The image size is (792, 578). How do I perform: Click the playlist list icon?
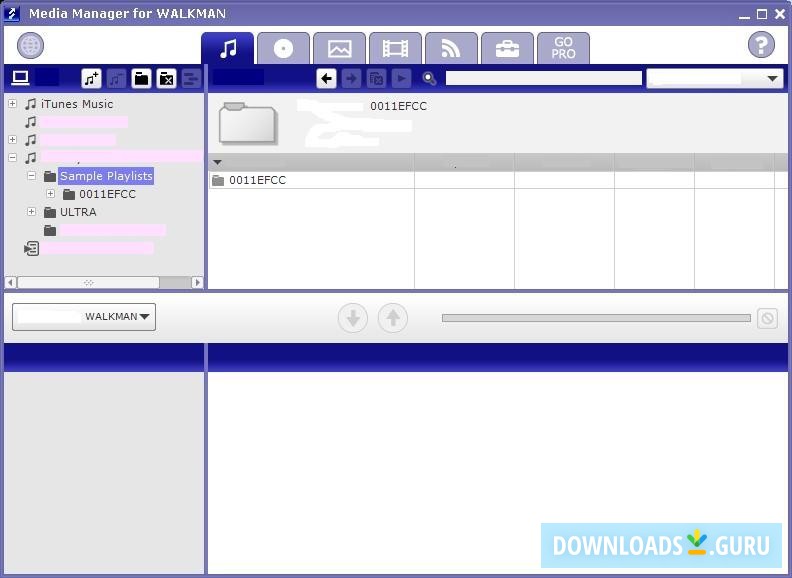[191, 78]
